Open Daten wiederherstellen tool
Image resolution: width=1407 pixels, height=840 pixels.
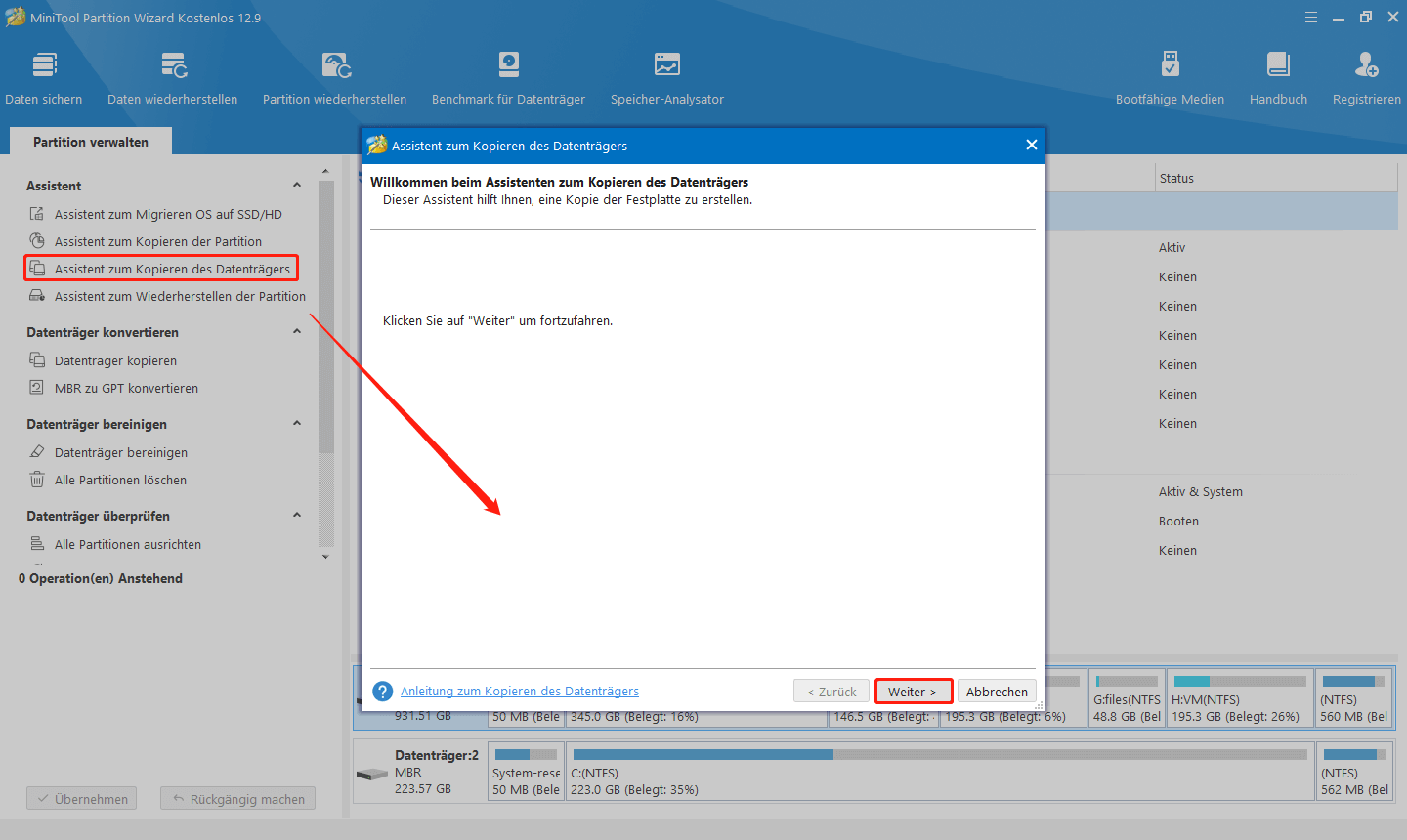coord(173,78)
